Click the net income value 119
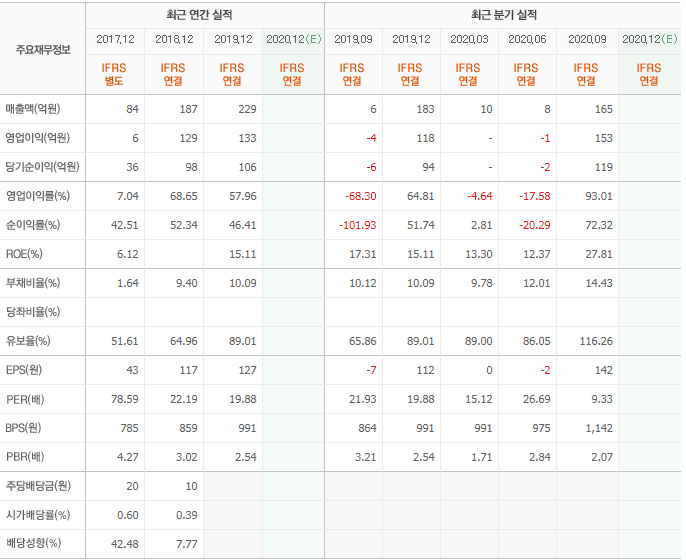The width and height of the screenshot is (686, 560). coord(604,167)
